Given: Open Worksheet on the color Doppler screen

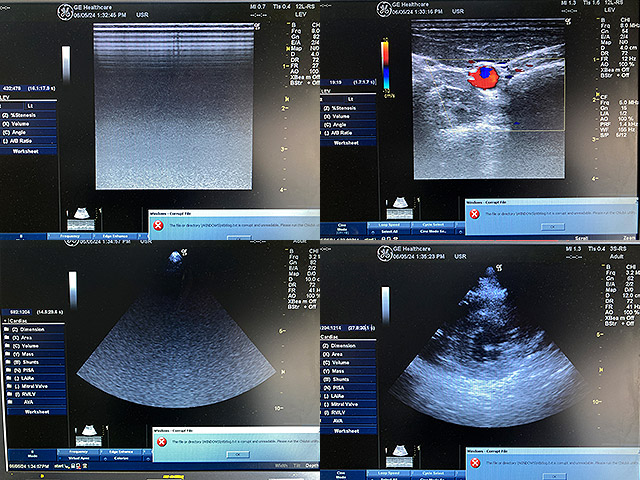Looking at the screenshot, I should (348, 143).
